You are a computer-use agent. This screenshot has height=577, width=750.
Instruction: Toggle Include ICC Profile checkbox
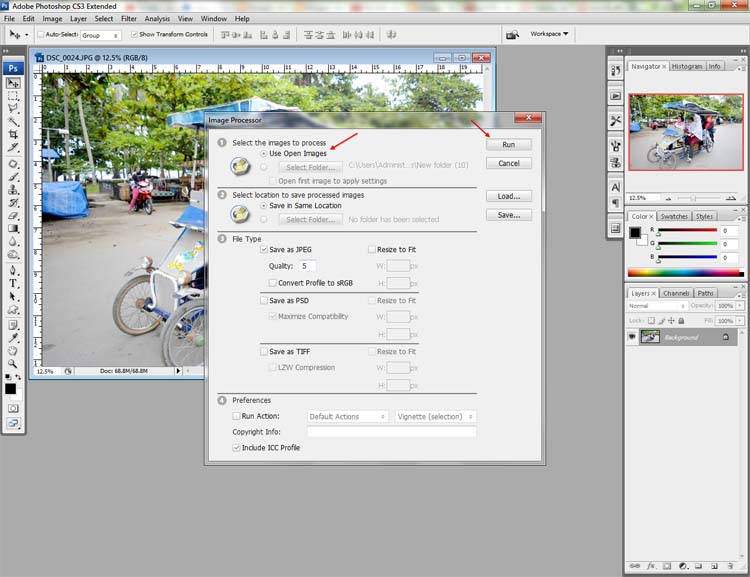pos(236,448)
